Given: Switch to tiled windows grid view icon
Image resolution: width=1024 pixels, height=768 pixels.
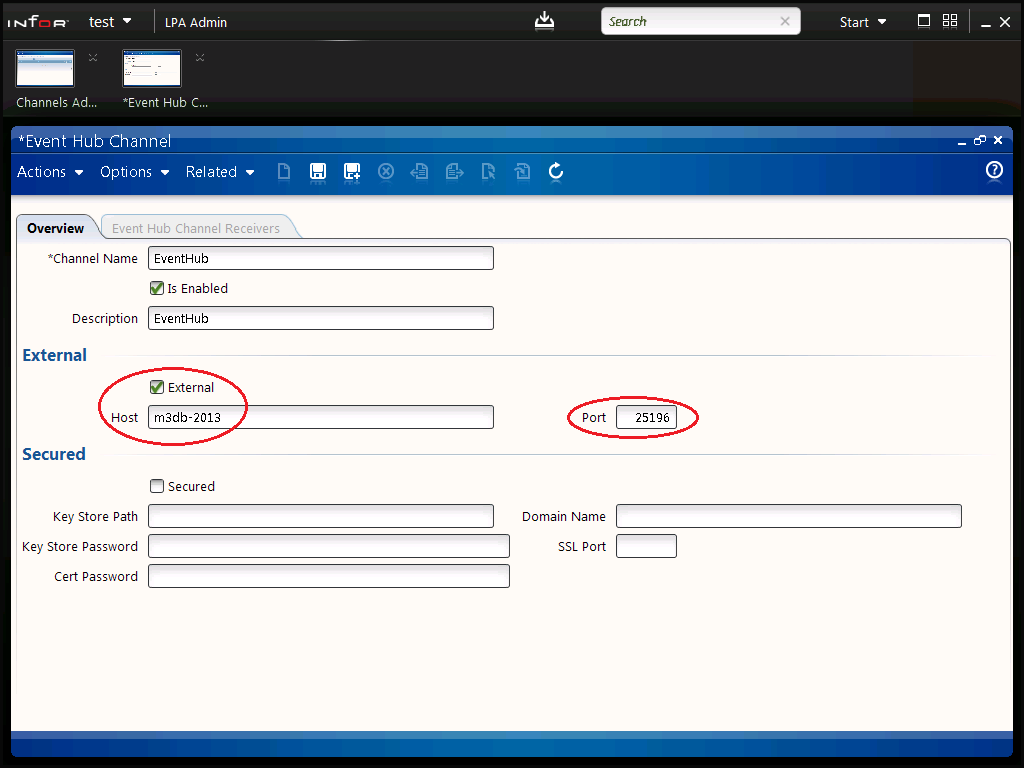Looking at the screenshot, I should point(950,21).
